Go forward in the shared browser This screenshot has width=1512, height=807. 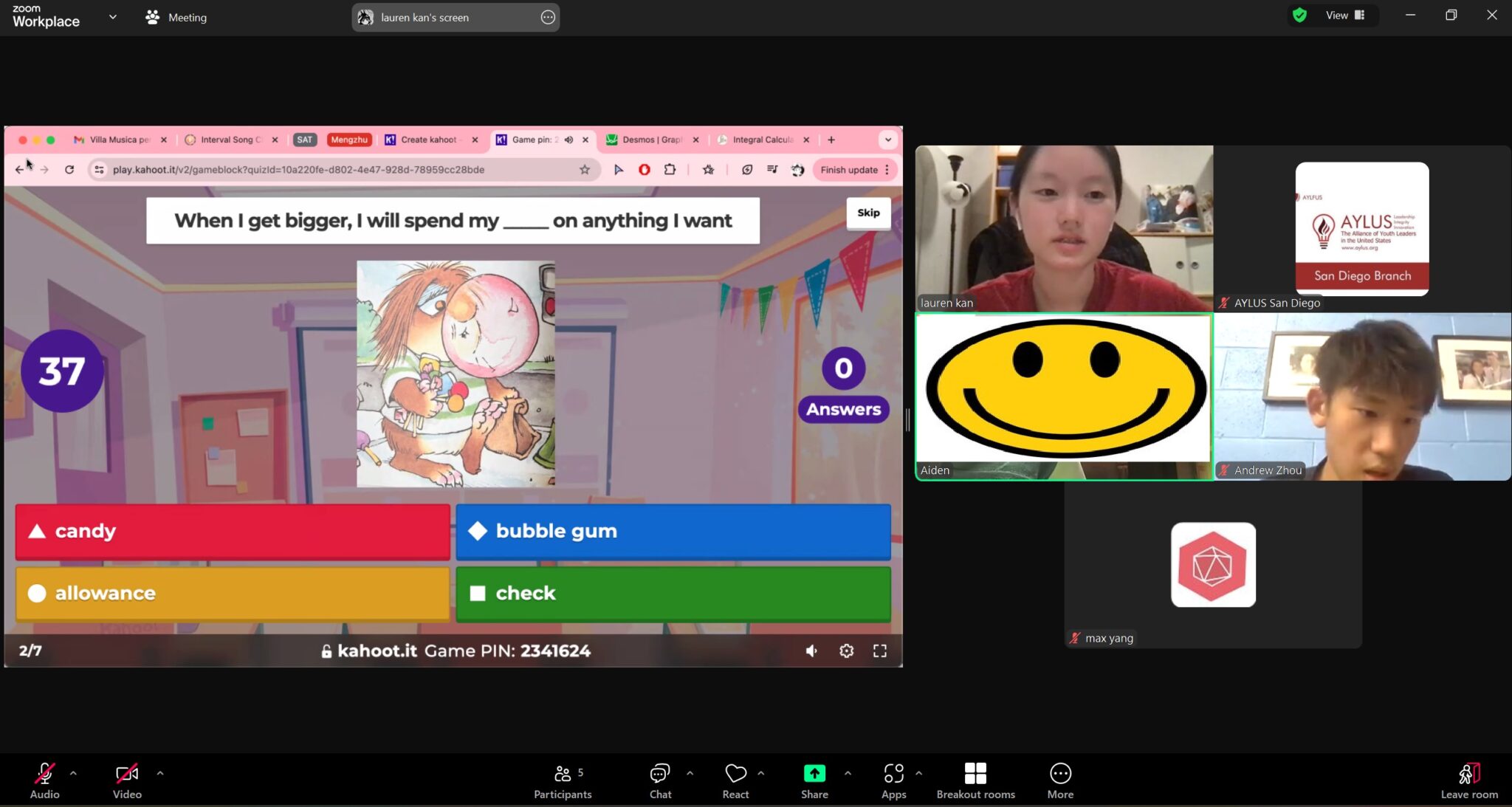pyautogui.click(x=44, y=170)
